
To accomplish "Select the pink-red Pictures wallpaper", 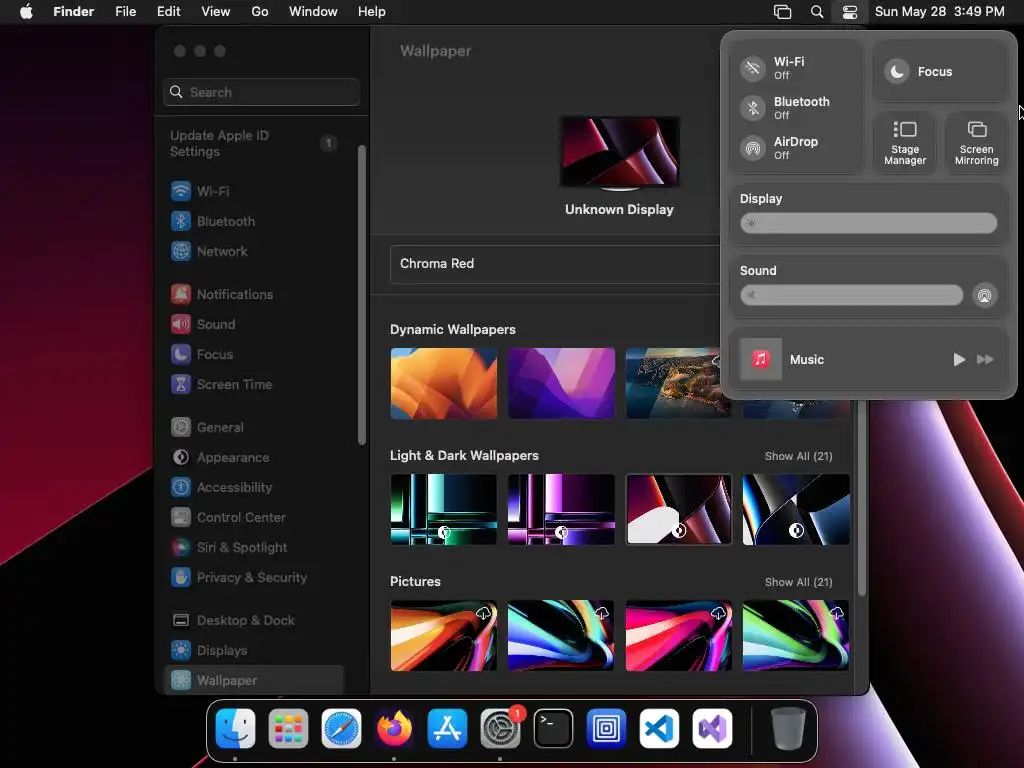I will coord(679,635).
